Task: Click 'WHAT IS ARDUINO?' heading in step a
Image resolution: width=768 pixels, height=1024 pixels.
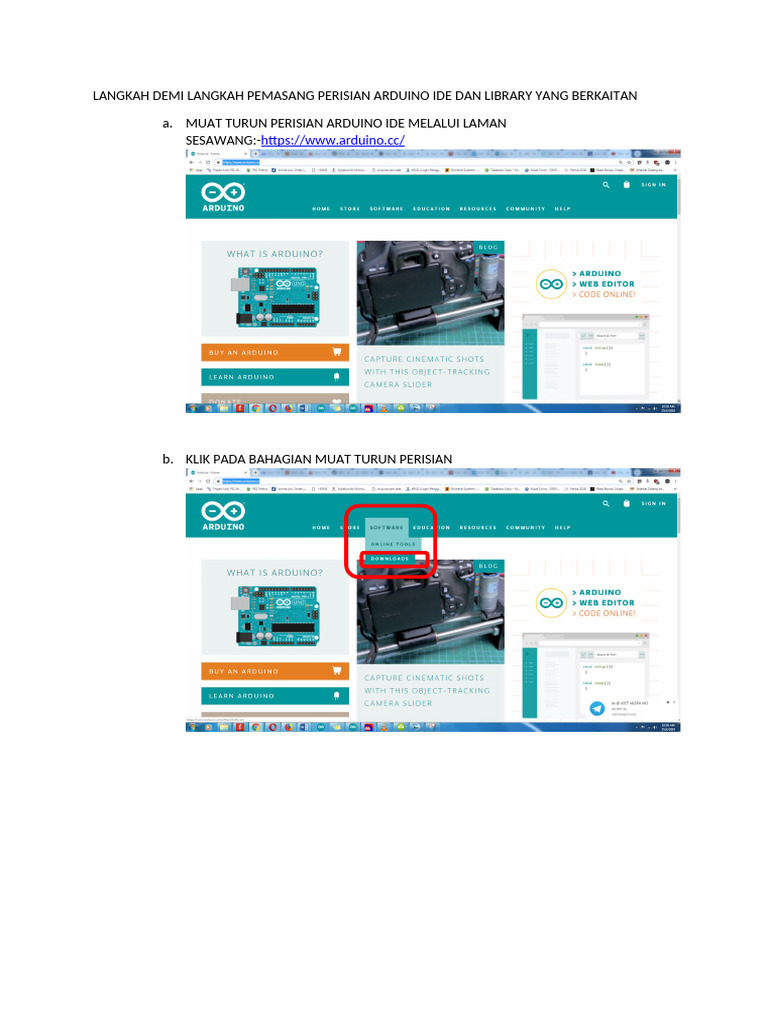Action: tap(275, 254)
